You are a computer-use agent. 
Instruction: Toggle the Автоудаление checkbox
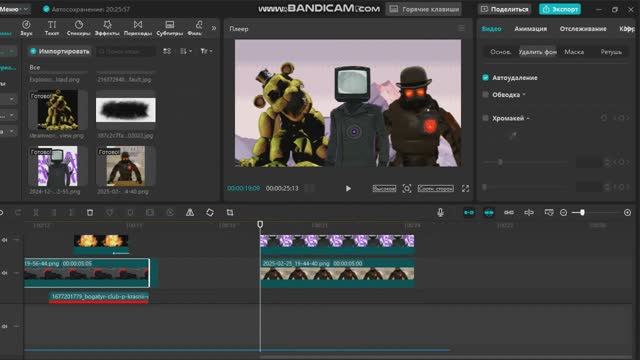(485, 78)
